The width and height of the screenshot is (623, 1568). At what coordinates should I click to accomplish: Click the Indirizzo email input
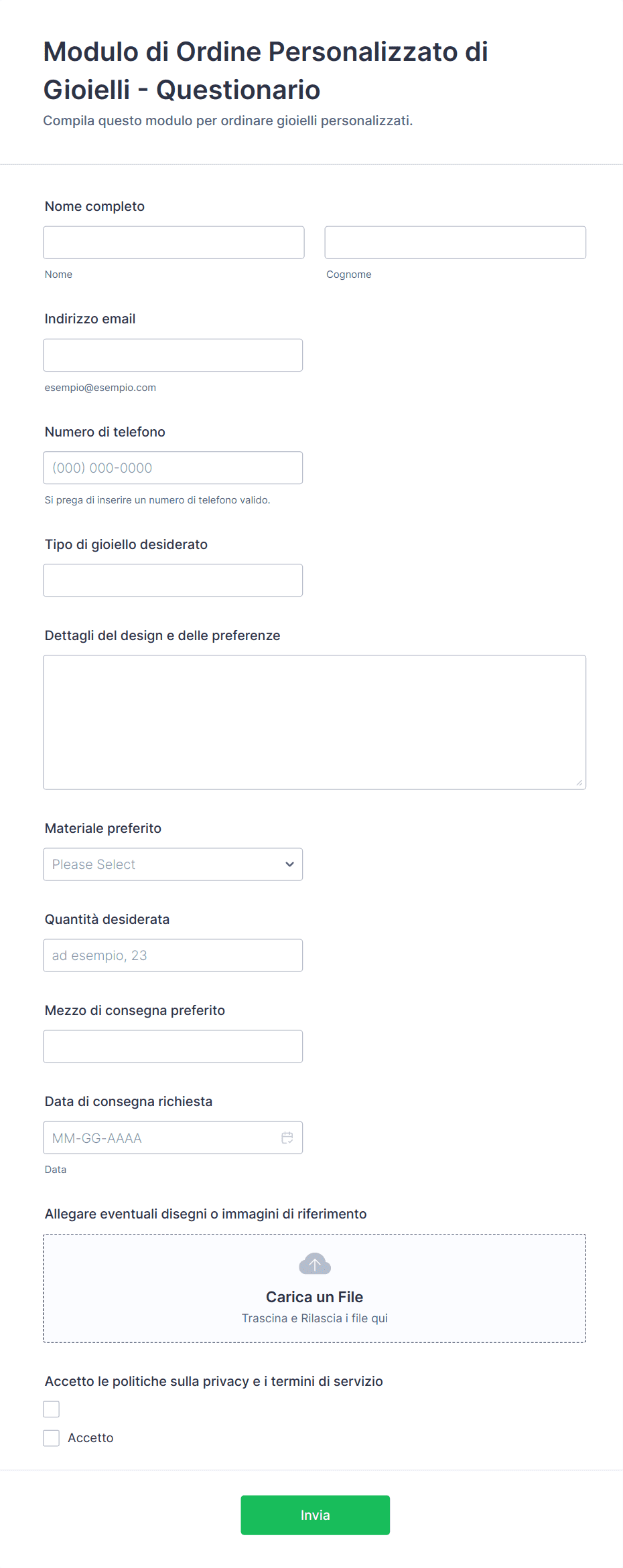pos(173,355)
